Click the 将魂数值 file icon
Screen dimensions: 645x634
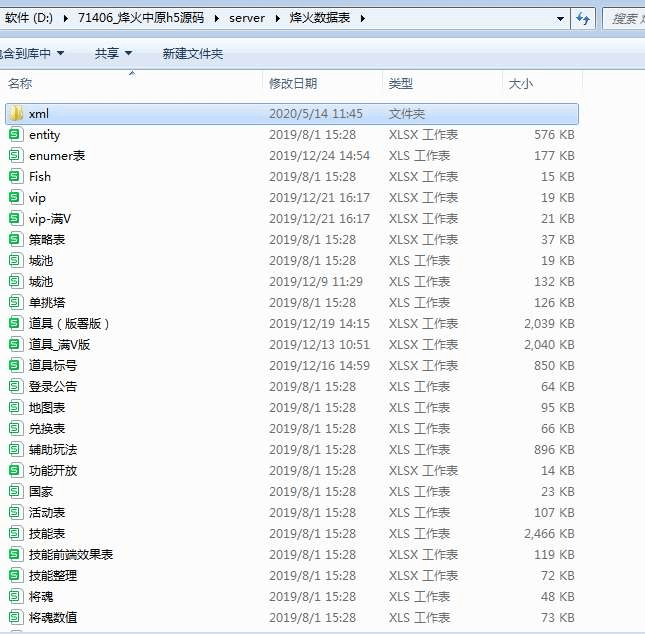(x=15, y=618)
